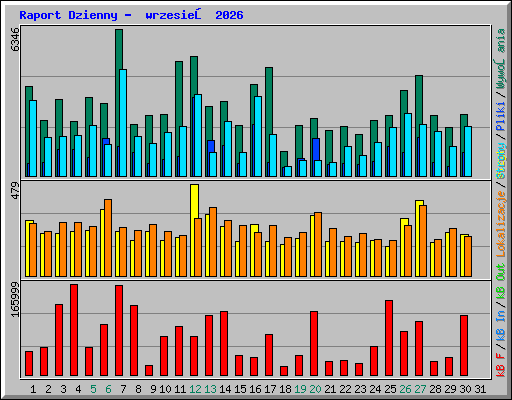Click day label 30 on the axis
The image size is (512, 400).
click(x=465, y=389)
